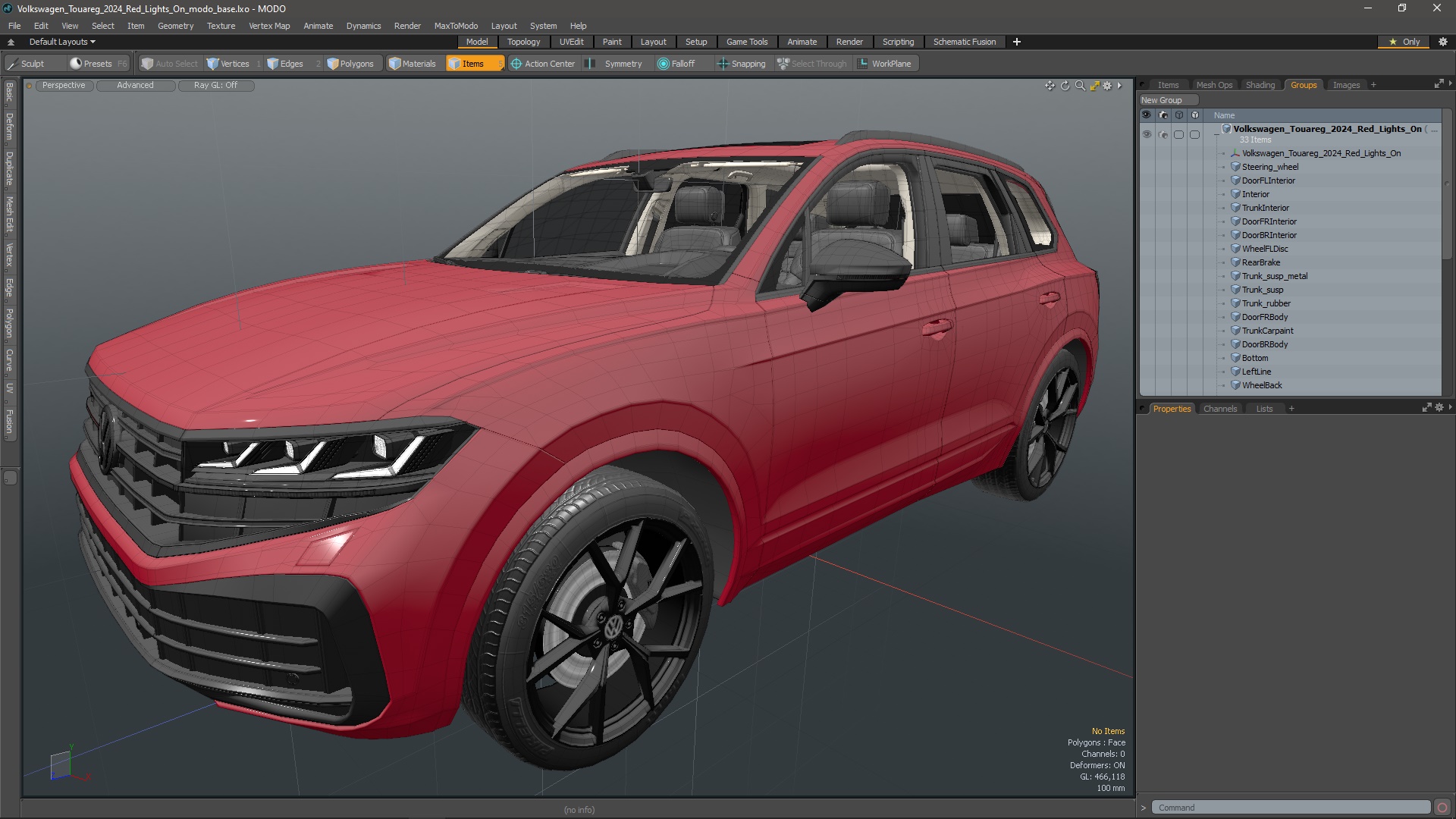The height and width of the screenshot is (819, 1456).
Task: Click the viewport zoom magnifier icon
Action: pos(1080,86)
